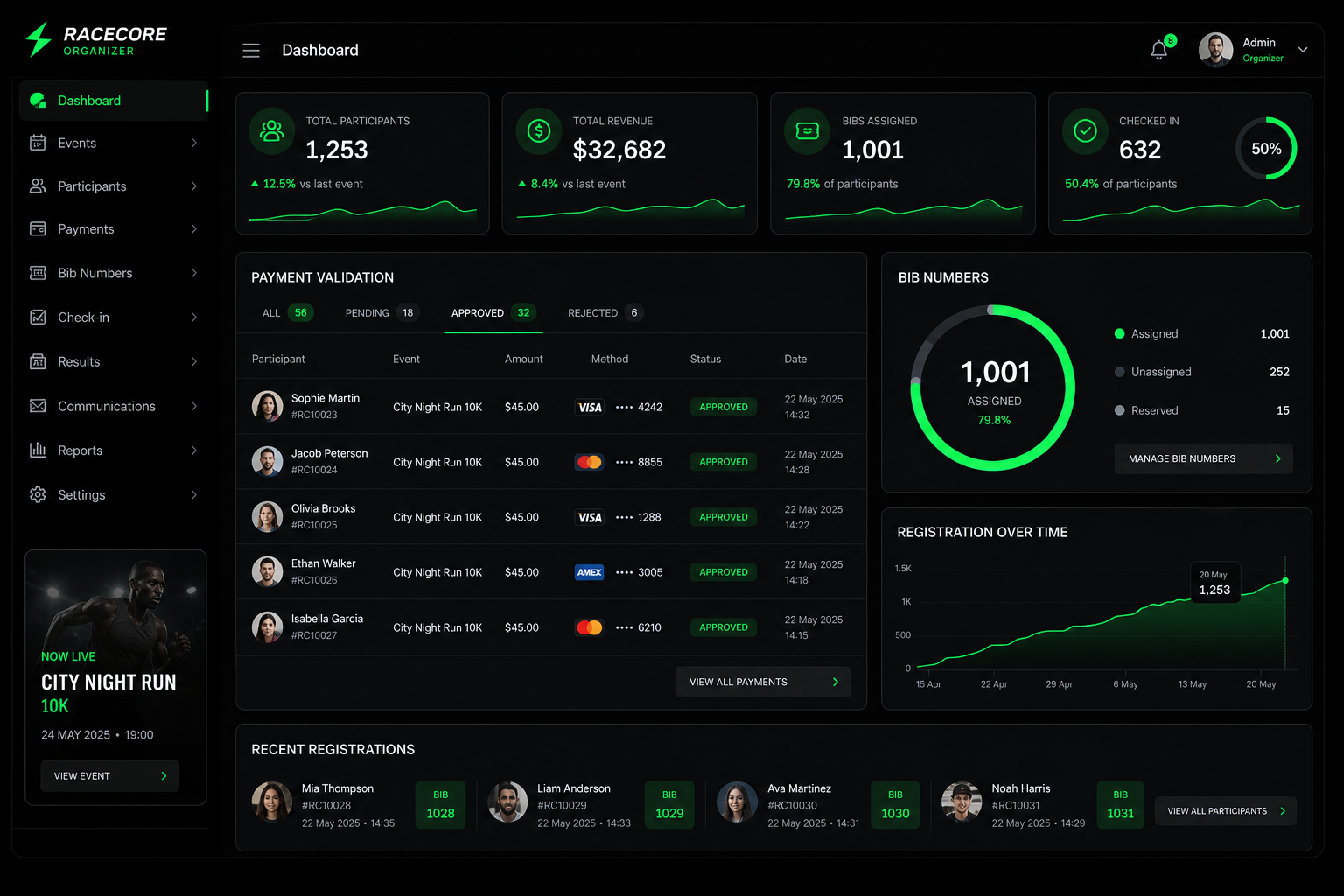Expand the Payments menu chevron

(x=194, y=229)
